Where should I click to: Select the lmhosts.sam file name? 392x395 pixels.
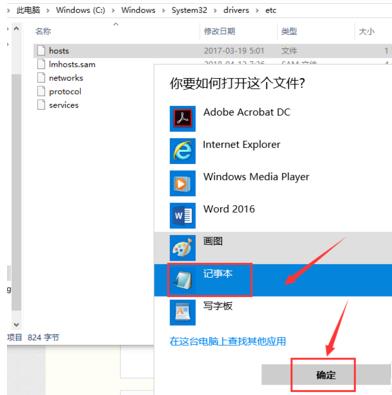(72, 64)
